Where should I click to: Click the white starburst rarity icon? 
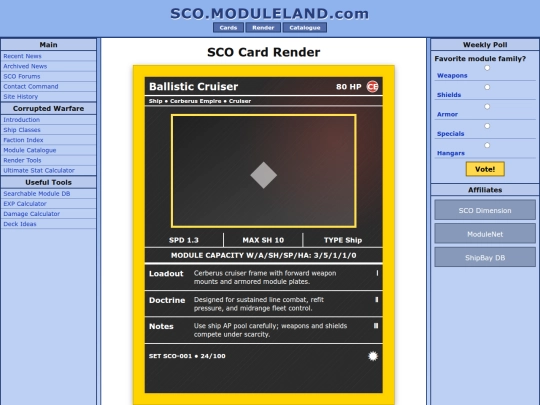click(x=373, y=356)
